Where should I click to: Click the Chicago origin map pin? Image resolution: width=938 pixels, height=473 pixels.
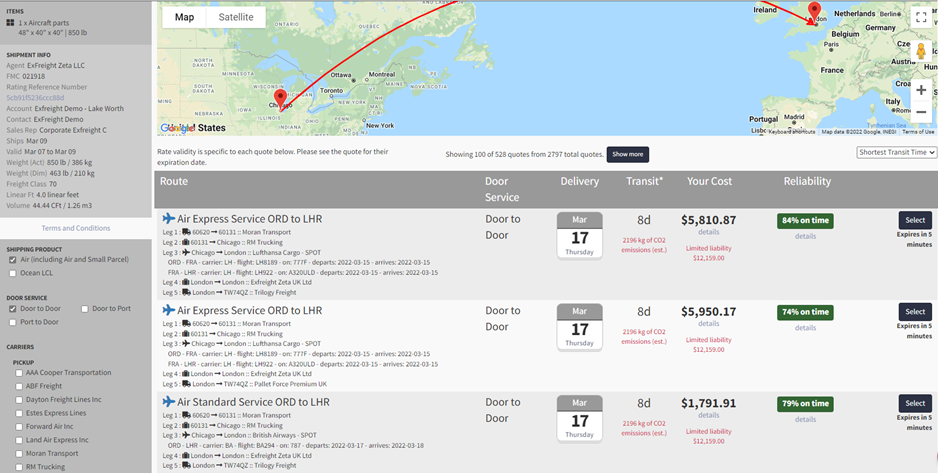[280, 99]
